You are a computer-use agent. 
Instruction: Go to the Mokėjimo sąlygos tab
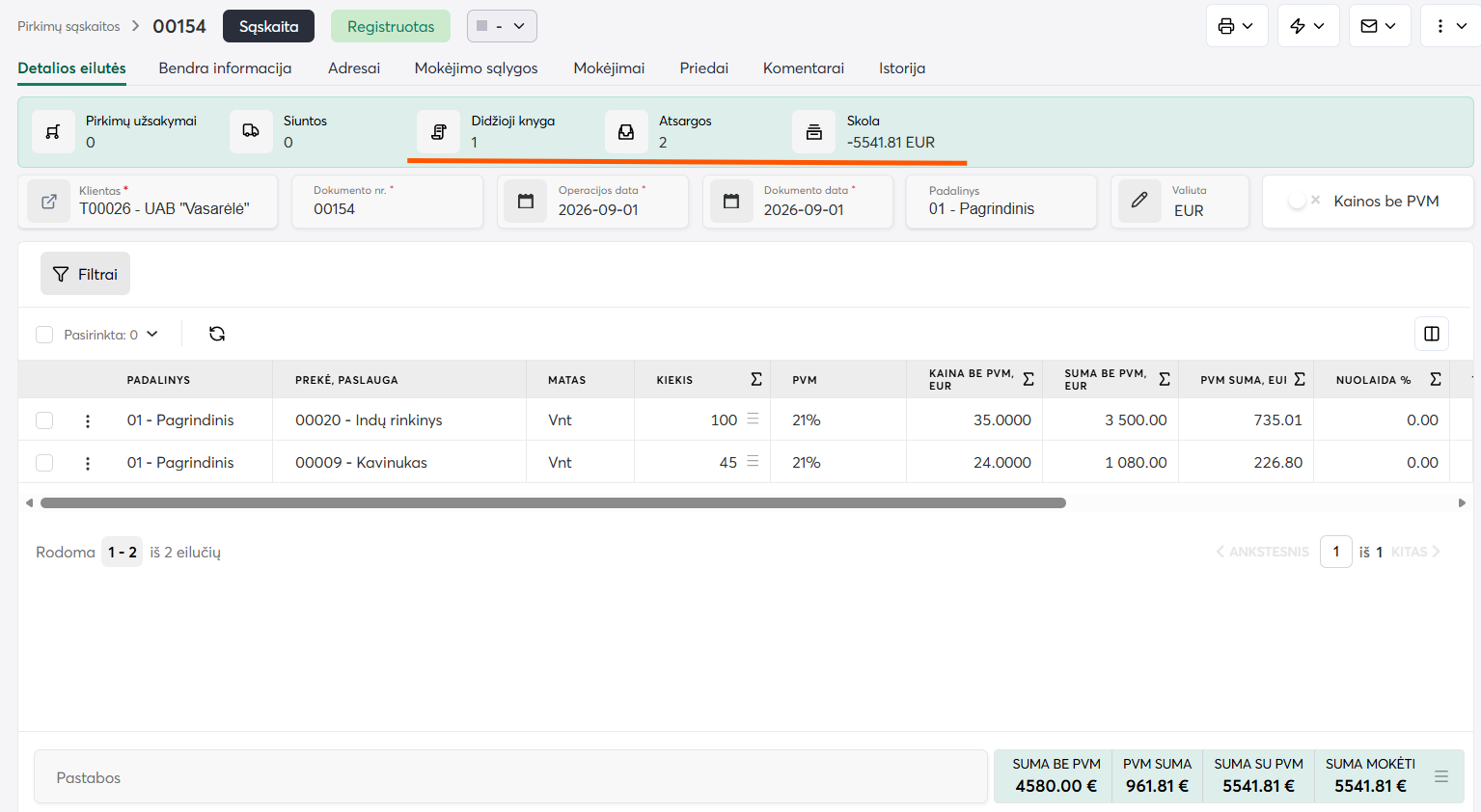coord(477,68)
